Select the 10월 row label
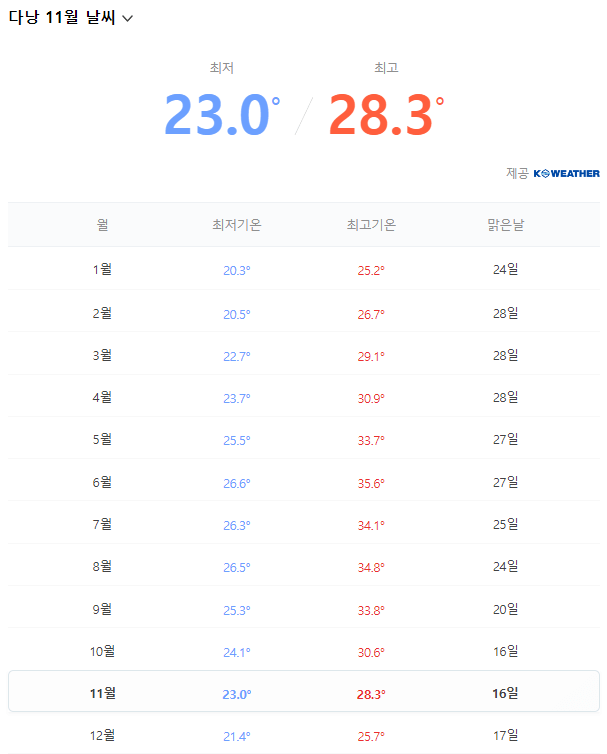 point(102,652)
